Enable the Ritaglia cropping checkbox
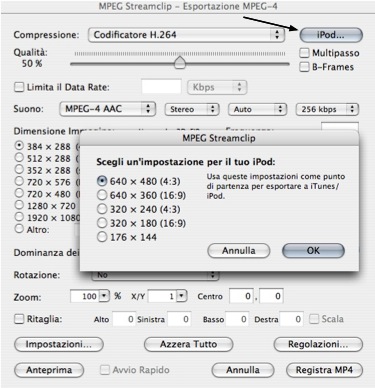375x388 pixels. [19, 319]
